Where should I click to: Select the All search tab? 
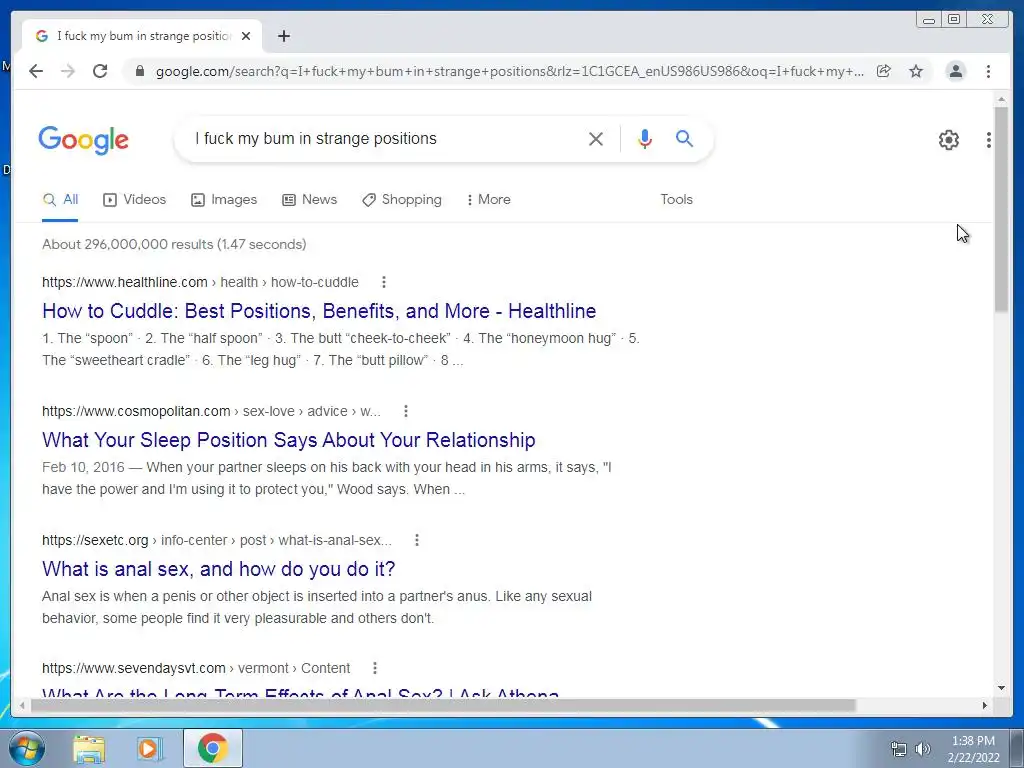60,200
